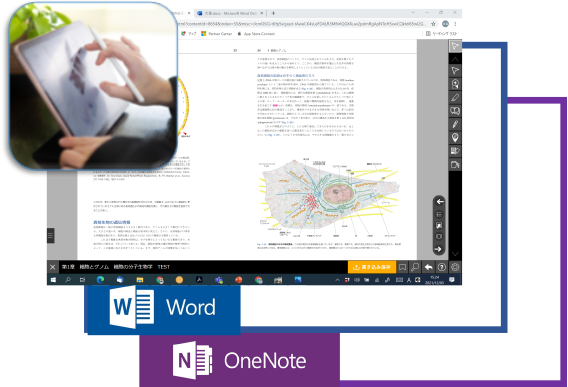Select the arrow pointer tool in side toolbar
The width and height of the screenshot is (568, 387).
pyautogui.click(x=455, y=71)
